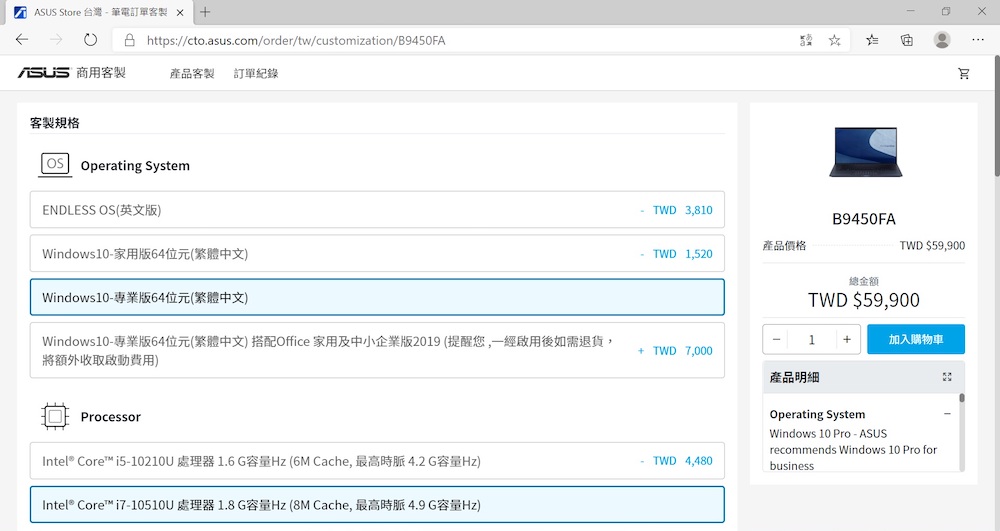Open a new browser tab

pos(205,12)
